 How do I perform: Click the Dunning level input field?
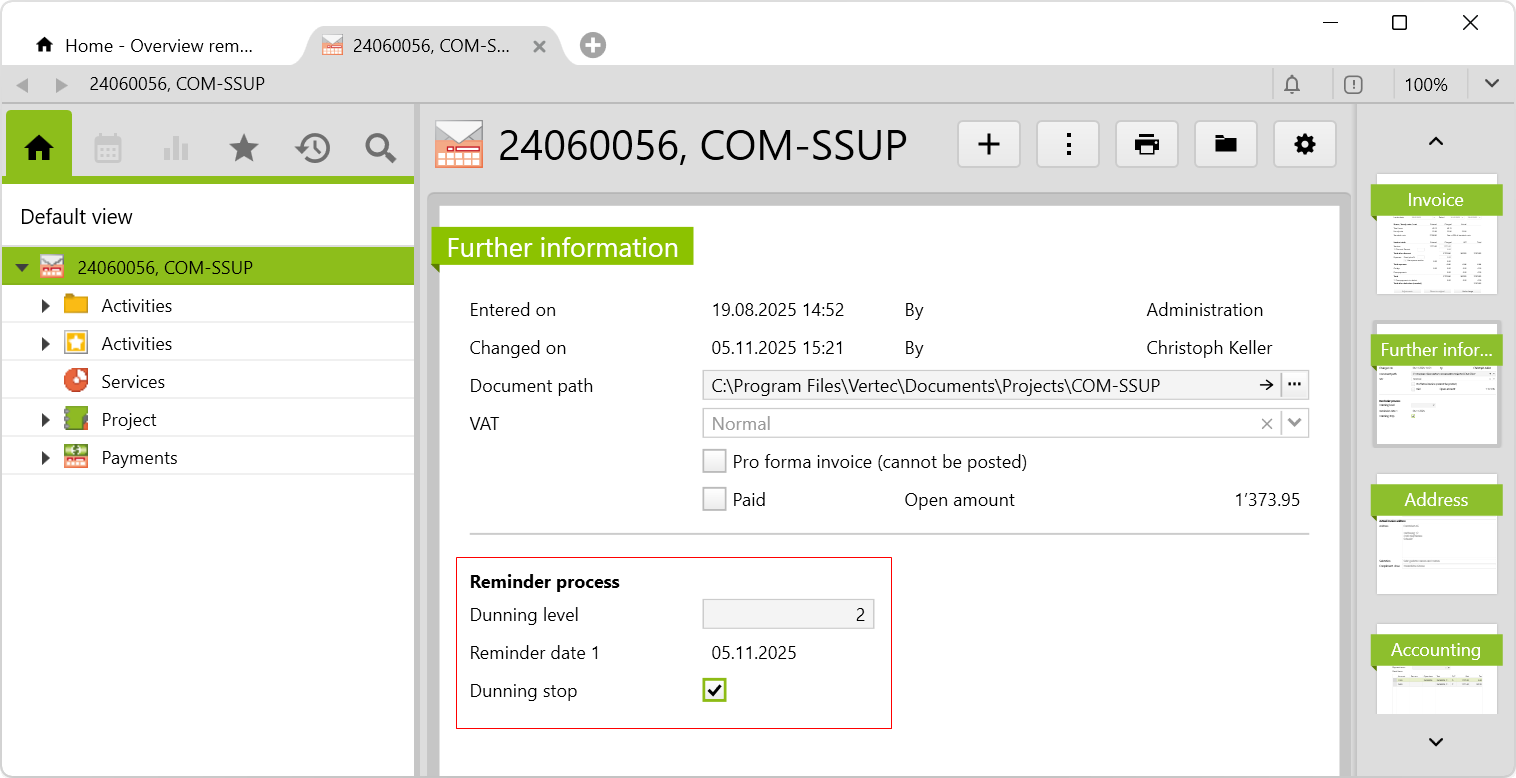(787, 615)
